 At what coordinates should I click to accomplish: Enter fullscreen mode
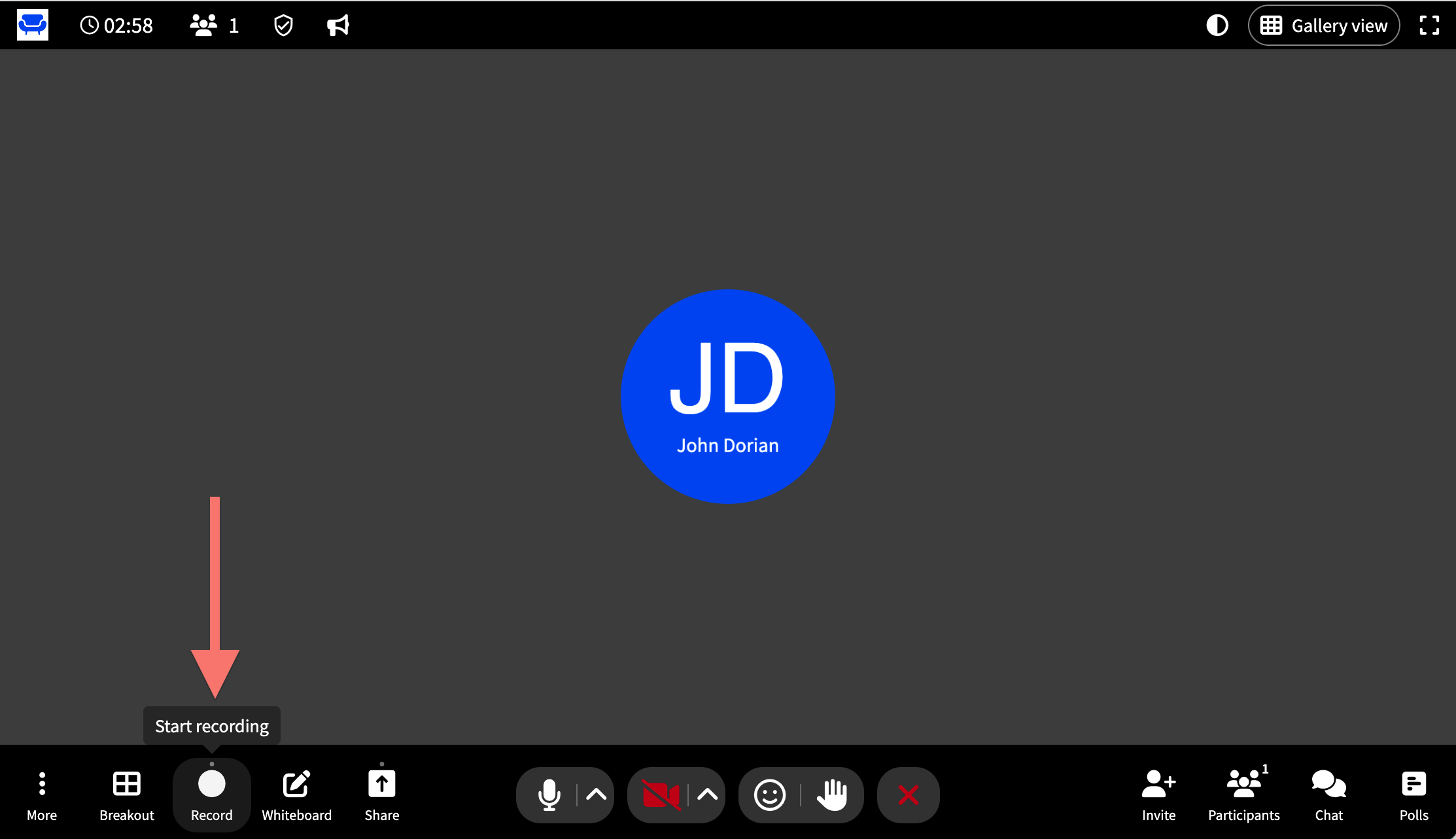click(x=1429, y=26)
